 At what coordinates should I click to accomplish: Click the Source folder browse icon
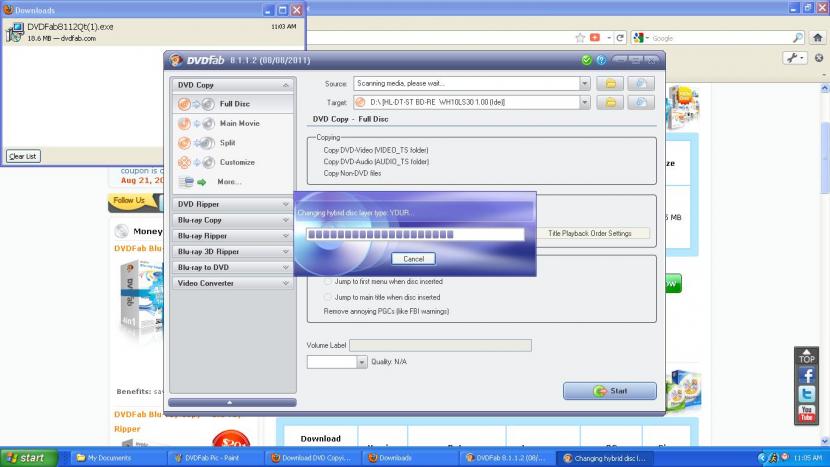(610, 83)
